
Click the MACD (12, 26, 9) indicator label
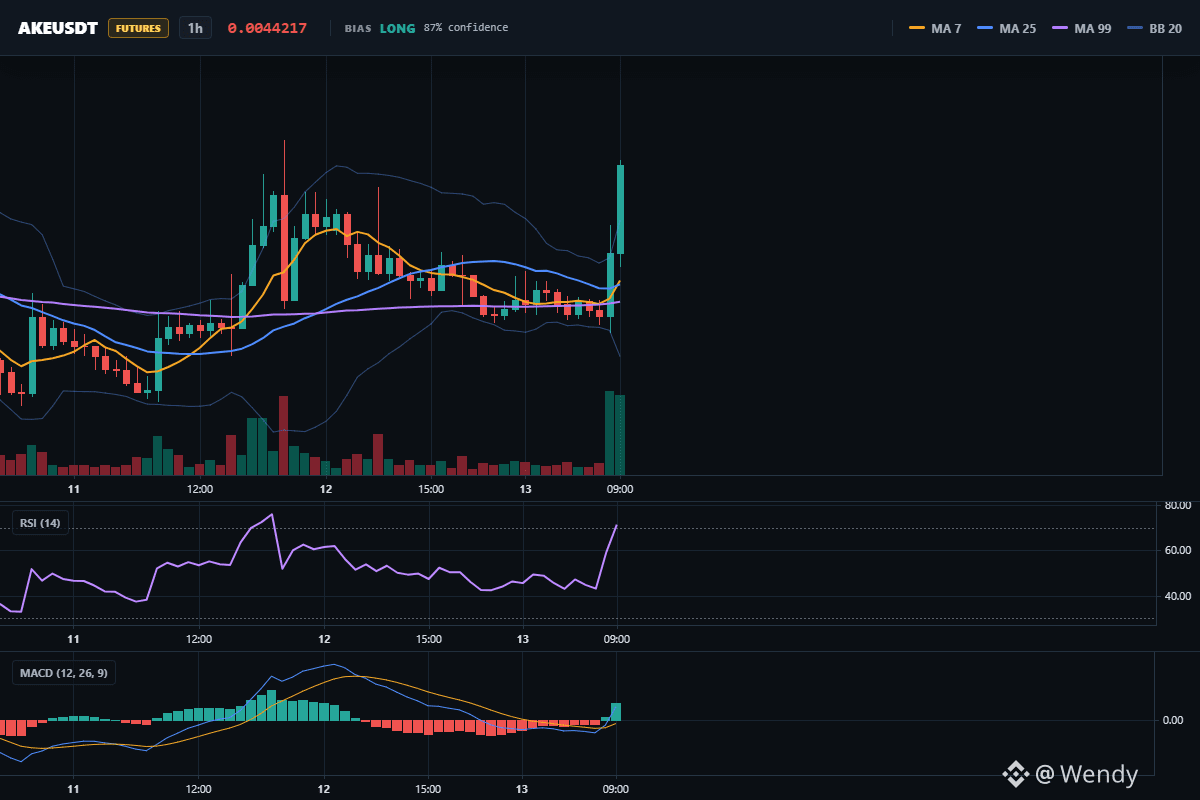point(63,672)
